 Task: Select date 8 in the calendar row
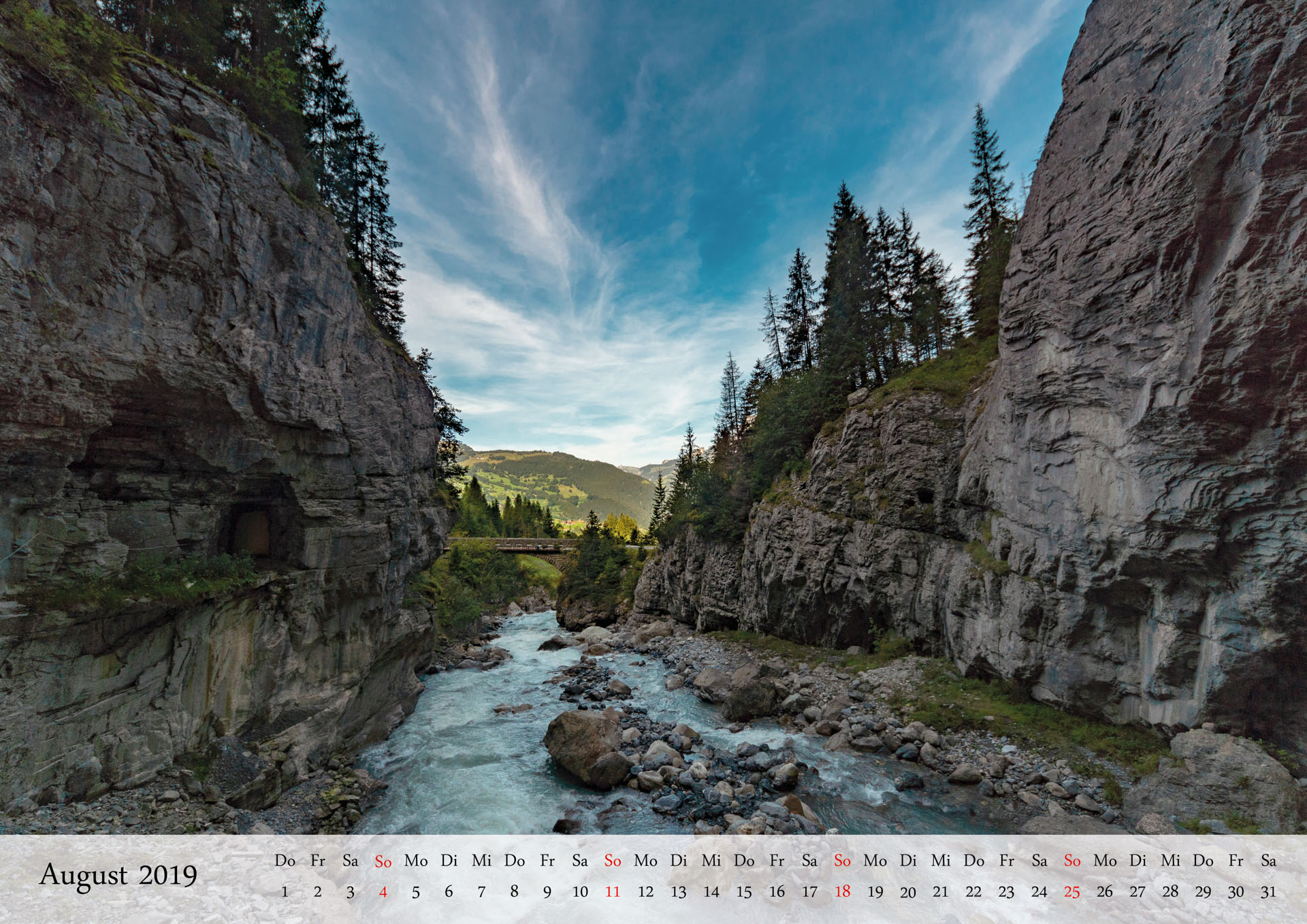click(x=514, y=891)
